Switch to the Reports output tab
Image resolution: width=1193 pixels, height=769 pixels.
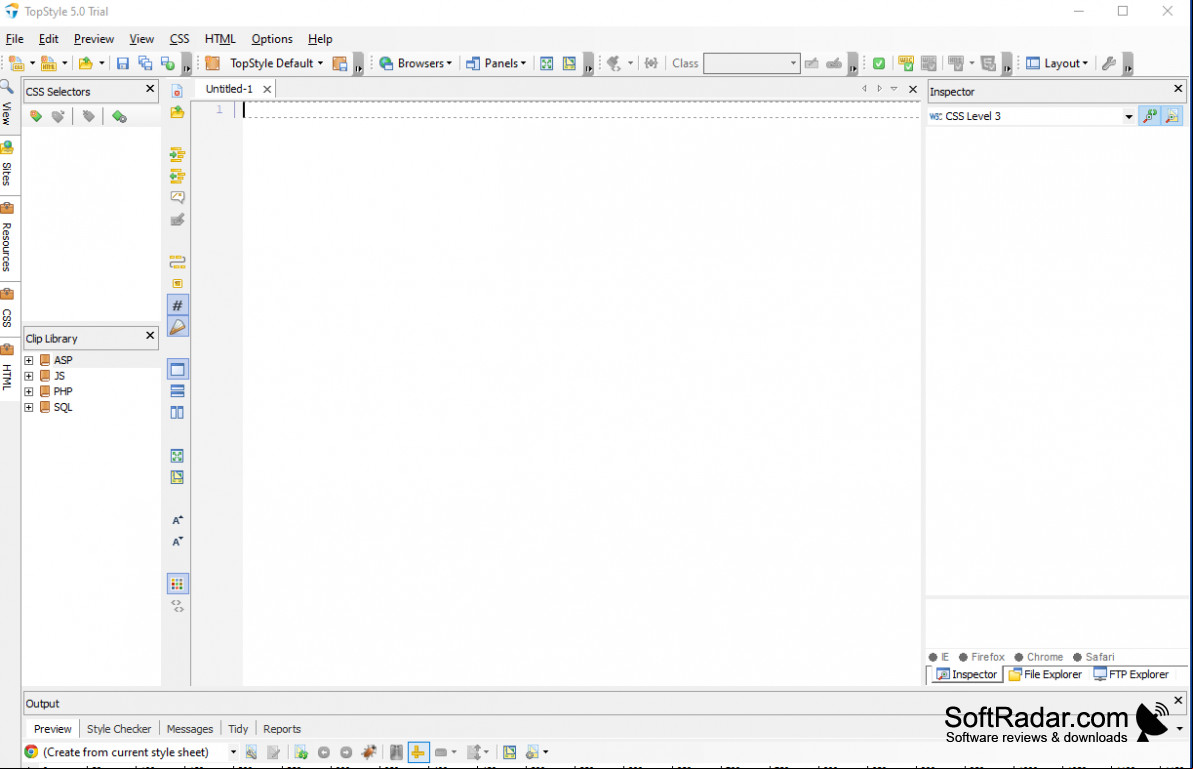(282, 729)
